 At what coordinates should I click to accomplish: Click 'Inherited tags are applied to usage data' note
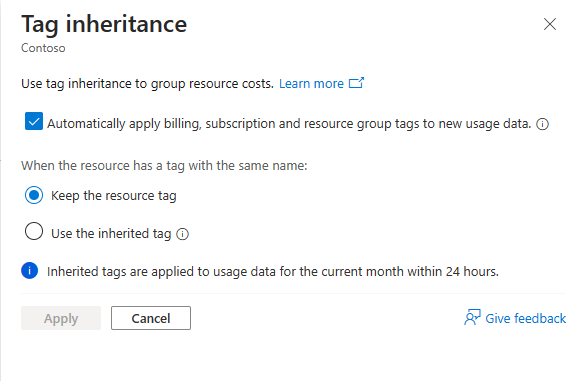click(273, 271)
